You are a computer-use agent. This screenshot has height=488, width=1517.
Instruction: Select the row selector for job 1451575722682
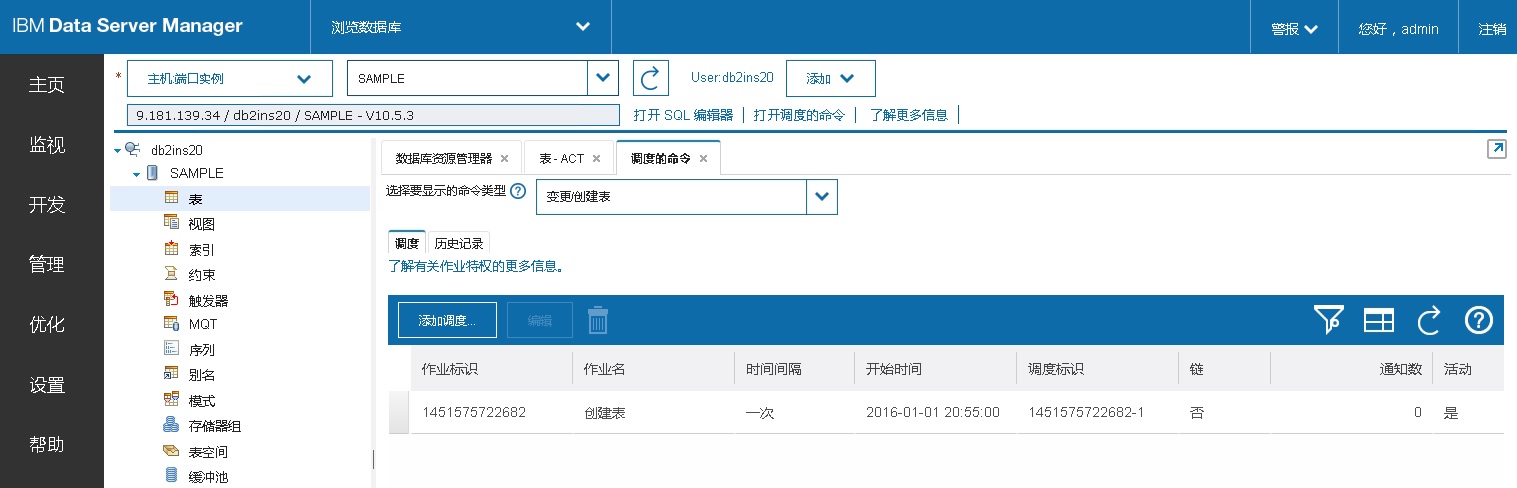398,412
